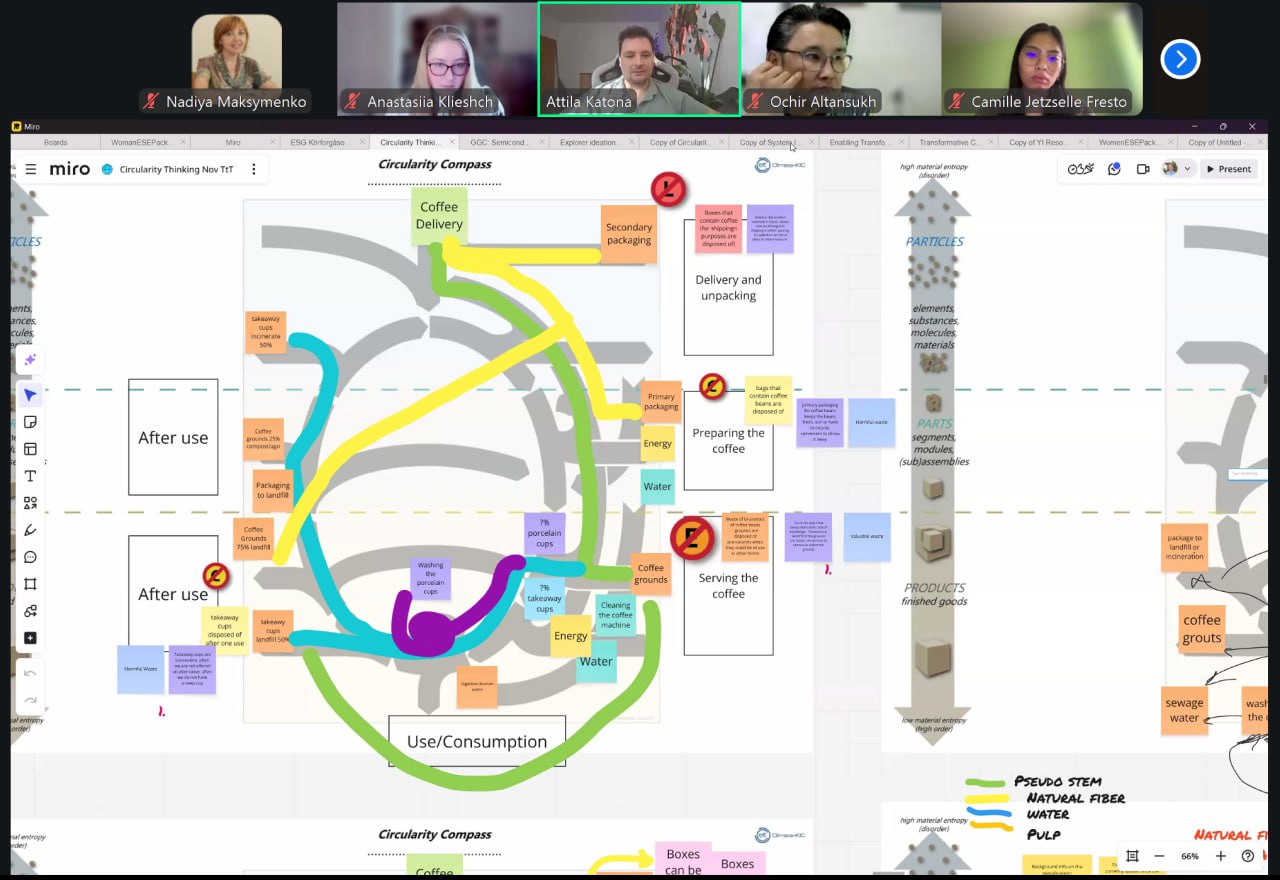
Task: Open the hamburger main menu
Action: pos(31,169)
